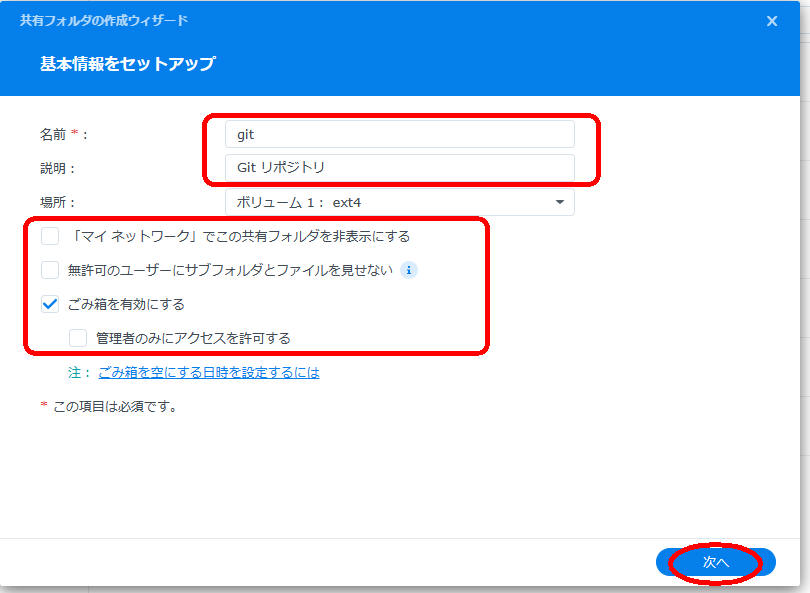Click the 共有フォルダの作成ウィザード title text

[103, 21]
